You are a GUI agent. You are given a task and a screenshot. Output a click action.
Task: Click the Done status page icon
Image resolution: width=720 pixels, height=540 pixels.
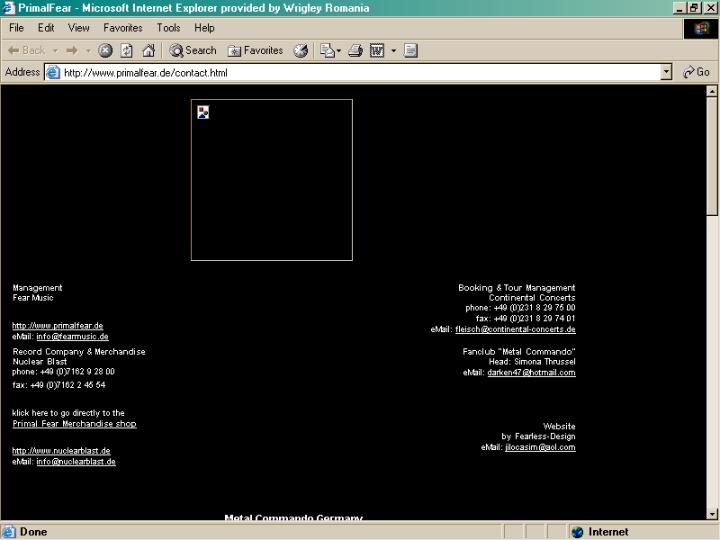point(9,532)
